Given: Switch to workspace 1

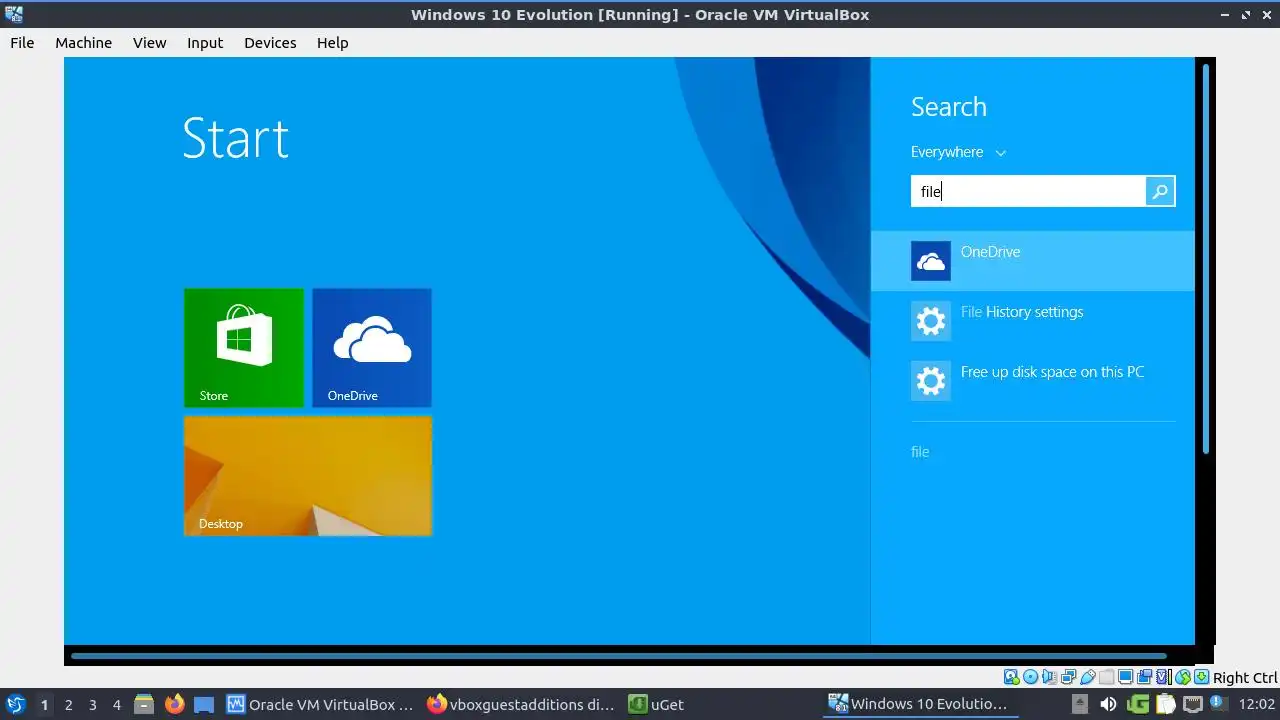Looking at the screenshot, I should point(44,704).
